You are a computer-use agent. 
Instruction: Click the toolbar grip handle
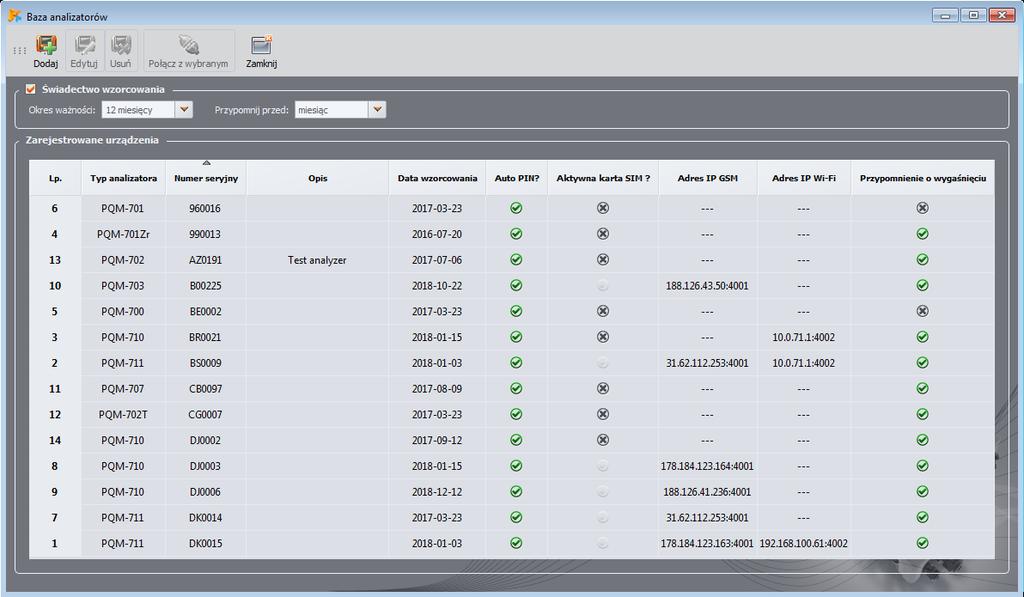(x=20, y=50)
